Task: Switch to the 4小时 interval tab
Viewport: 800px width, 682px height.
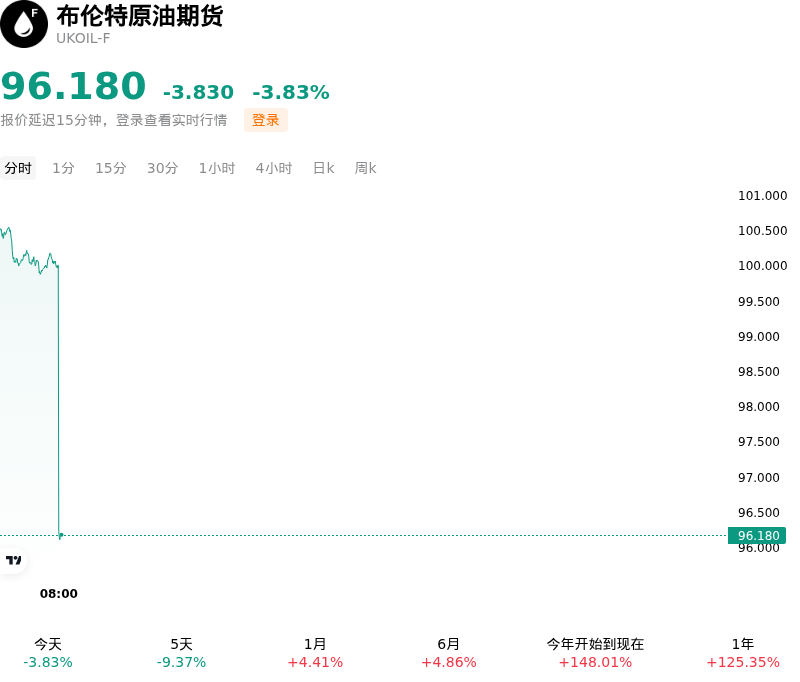Action: (274, 168)
